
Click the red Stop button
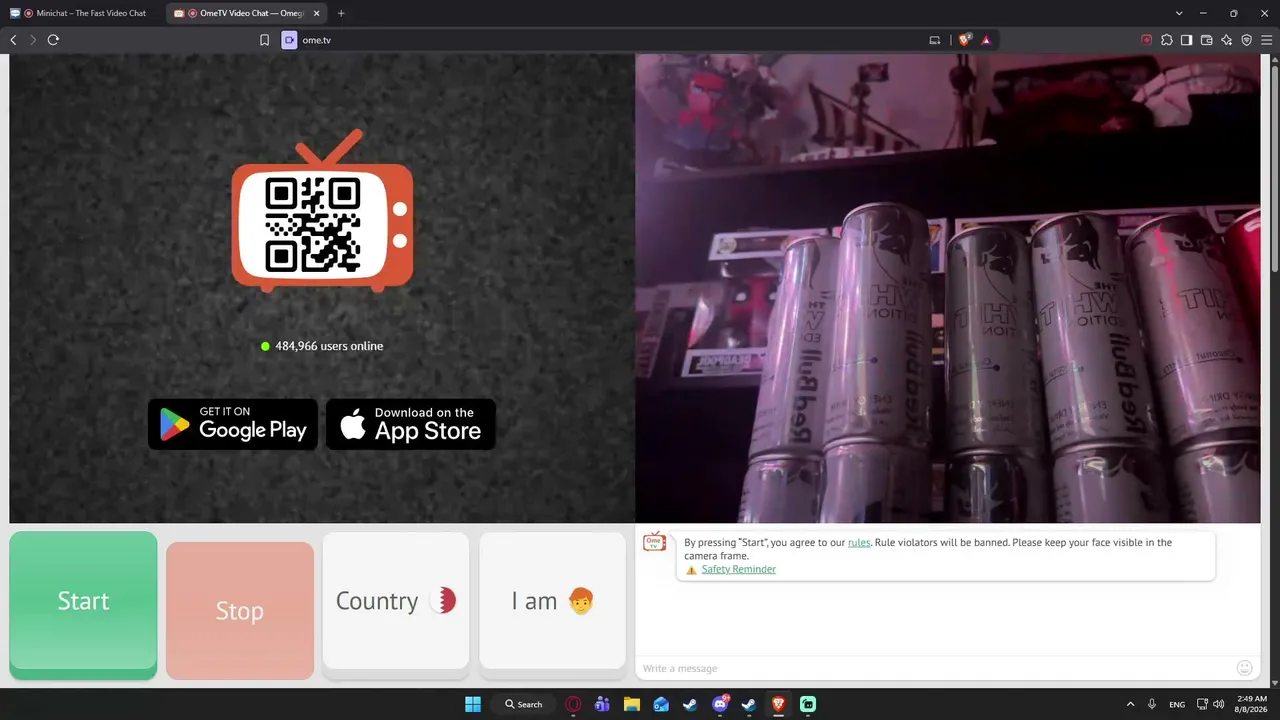tap(240, 611)
